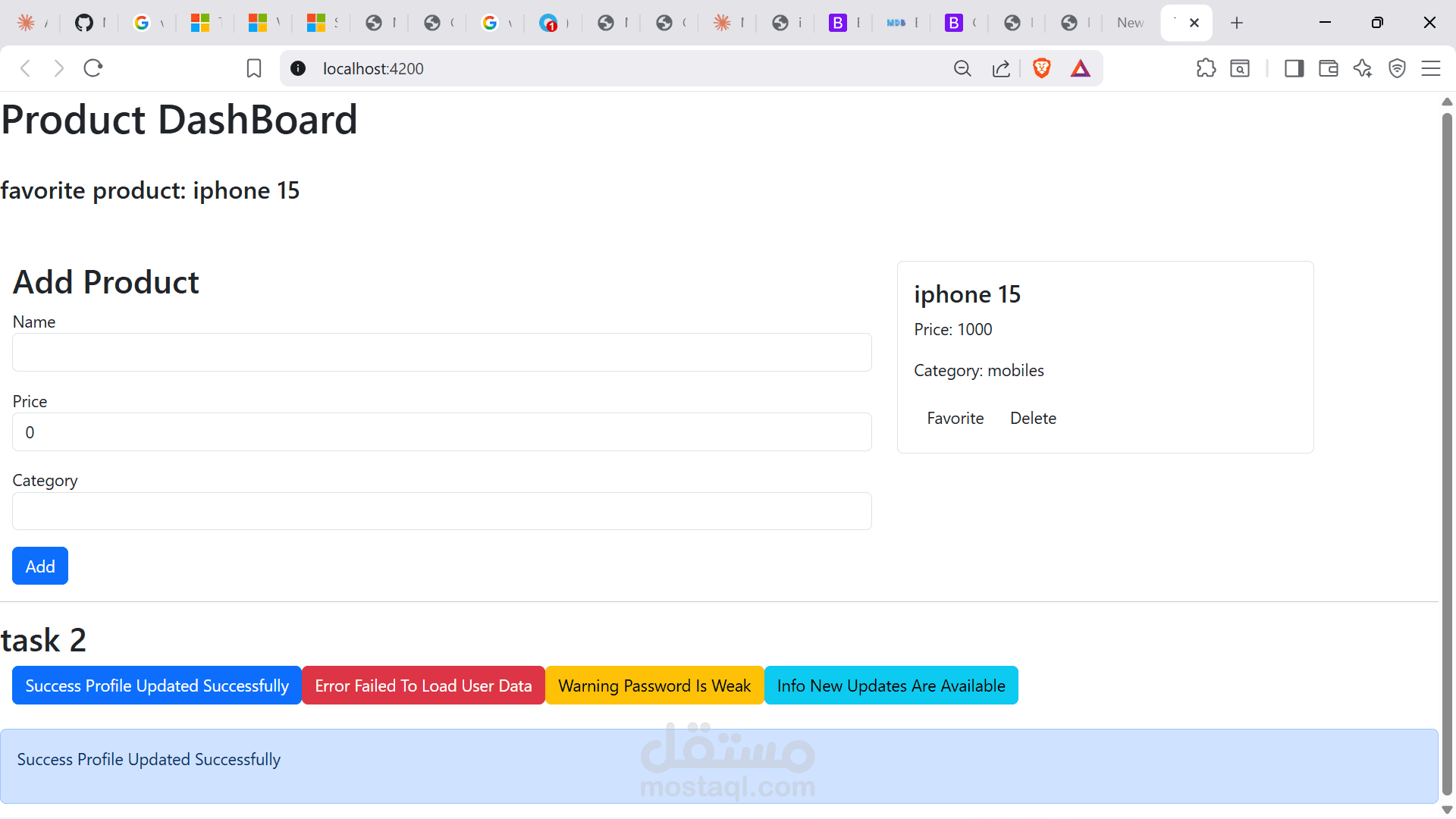This screenshot has height=819, width=1456.
Task: Open a new browser tab
Action: (x=1237, y=23)
